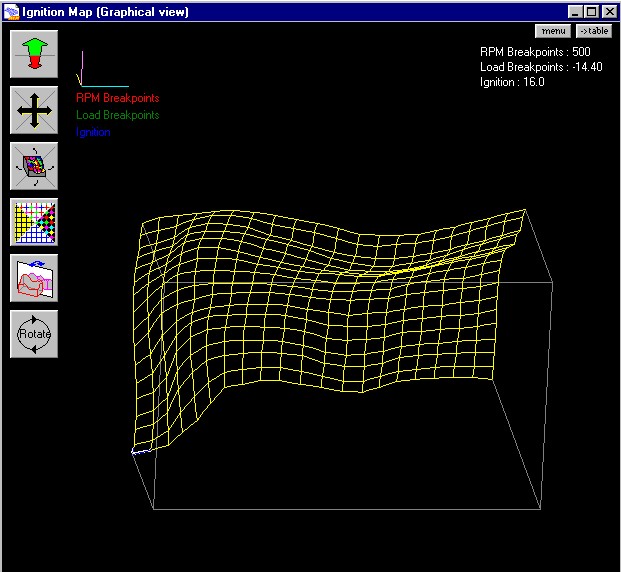
Task: Click the red surface section icon
Action: (34, 278)
